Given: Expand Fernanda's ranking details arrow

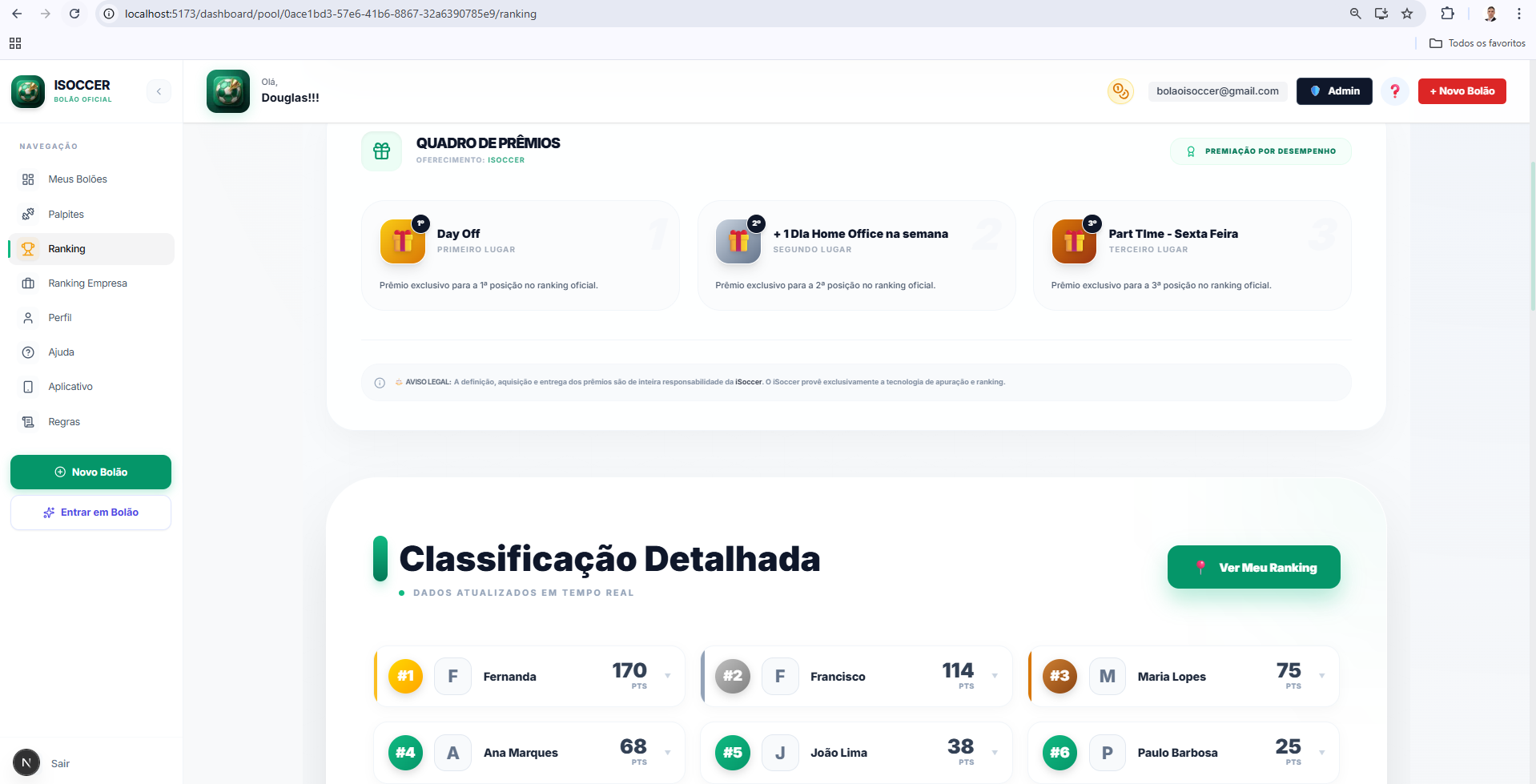Looking at the screenshot, I should pyautogui.click(x=668, y=676).
